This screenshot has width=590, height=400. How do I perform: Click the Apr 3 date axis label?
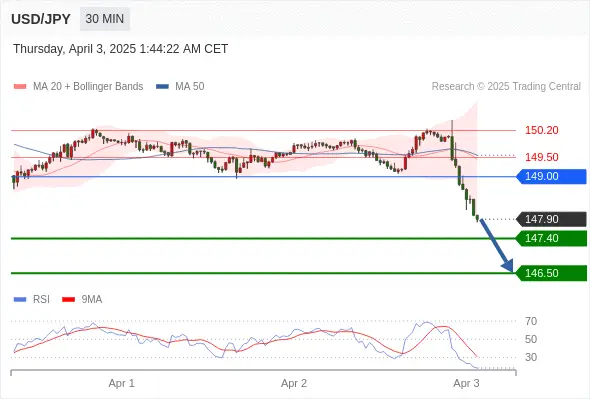tap(466, 383)
